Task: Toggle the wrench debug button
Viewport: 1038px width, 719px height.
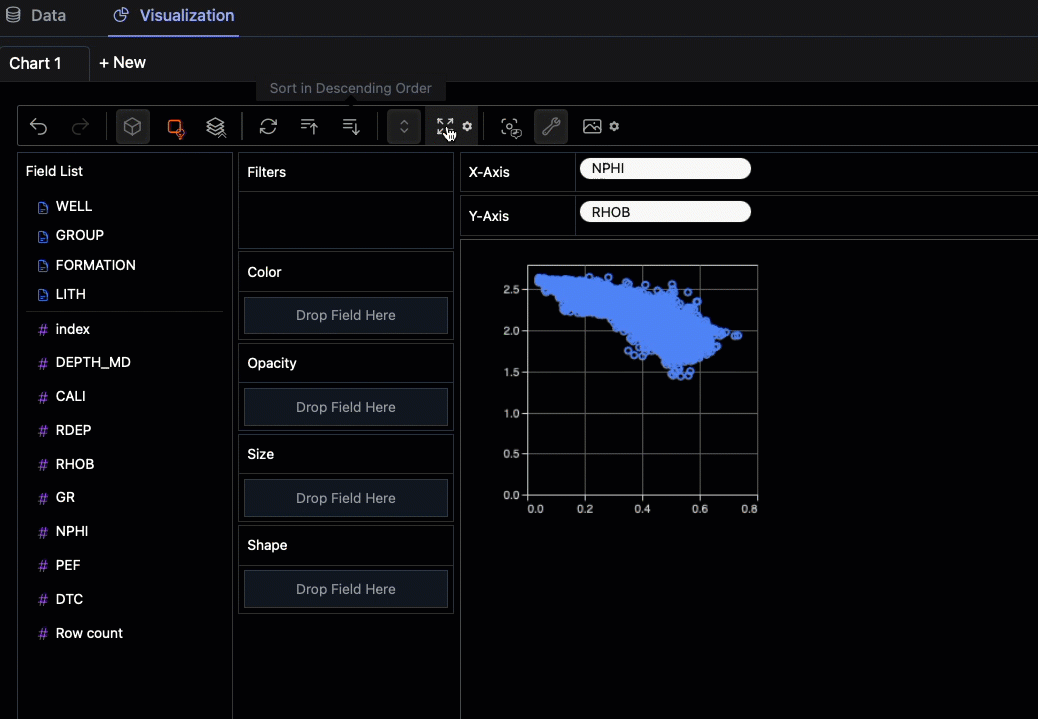Action: (x=551, y=127)
